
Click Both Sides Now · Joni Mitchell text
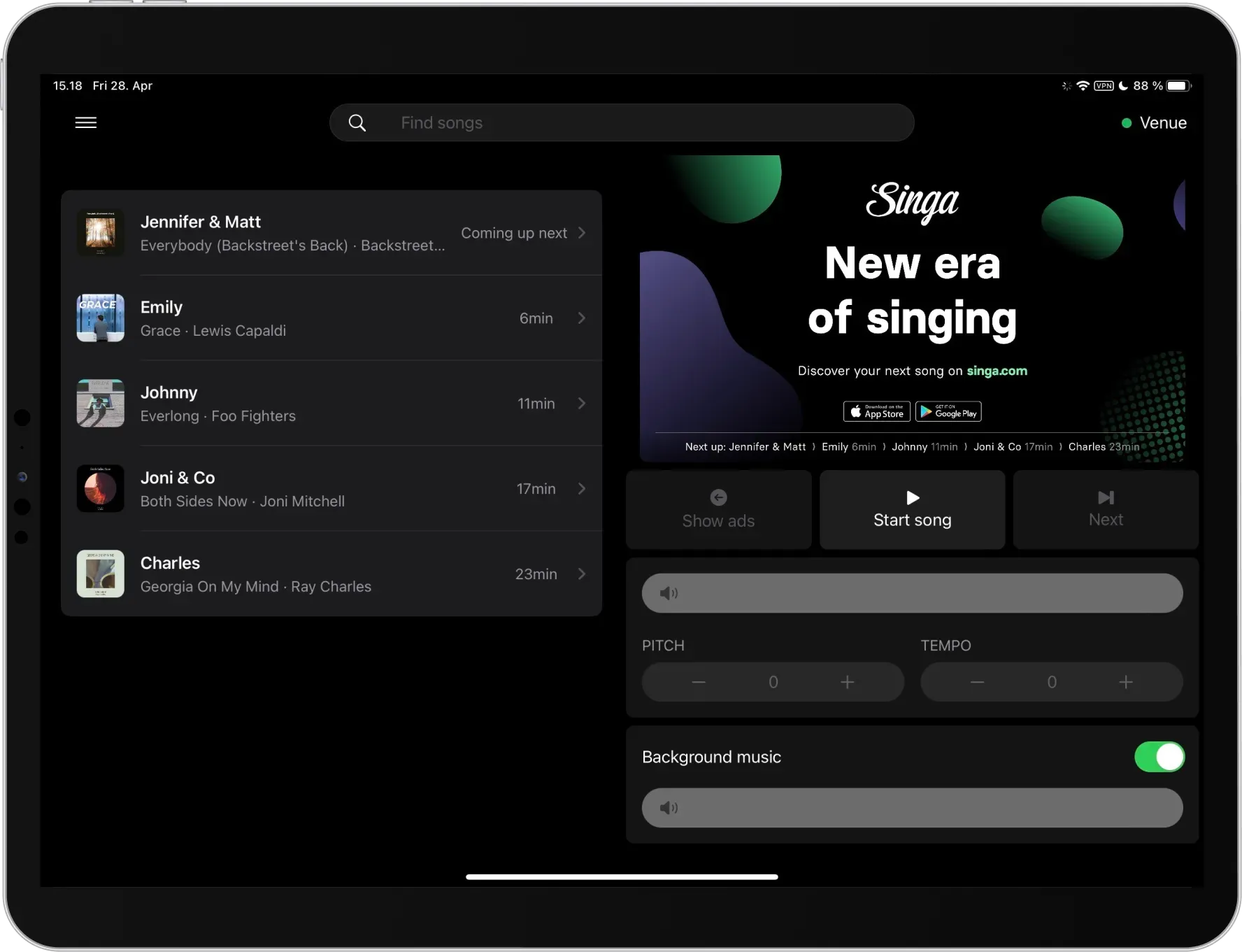(243, 502)
